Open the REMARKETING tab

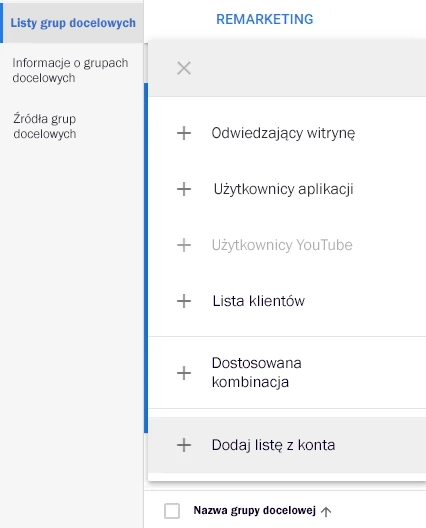(x=265, y=19)
